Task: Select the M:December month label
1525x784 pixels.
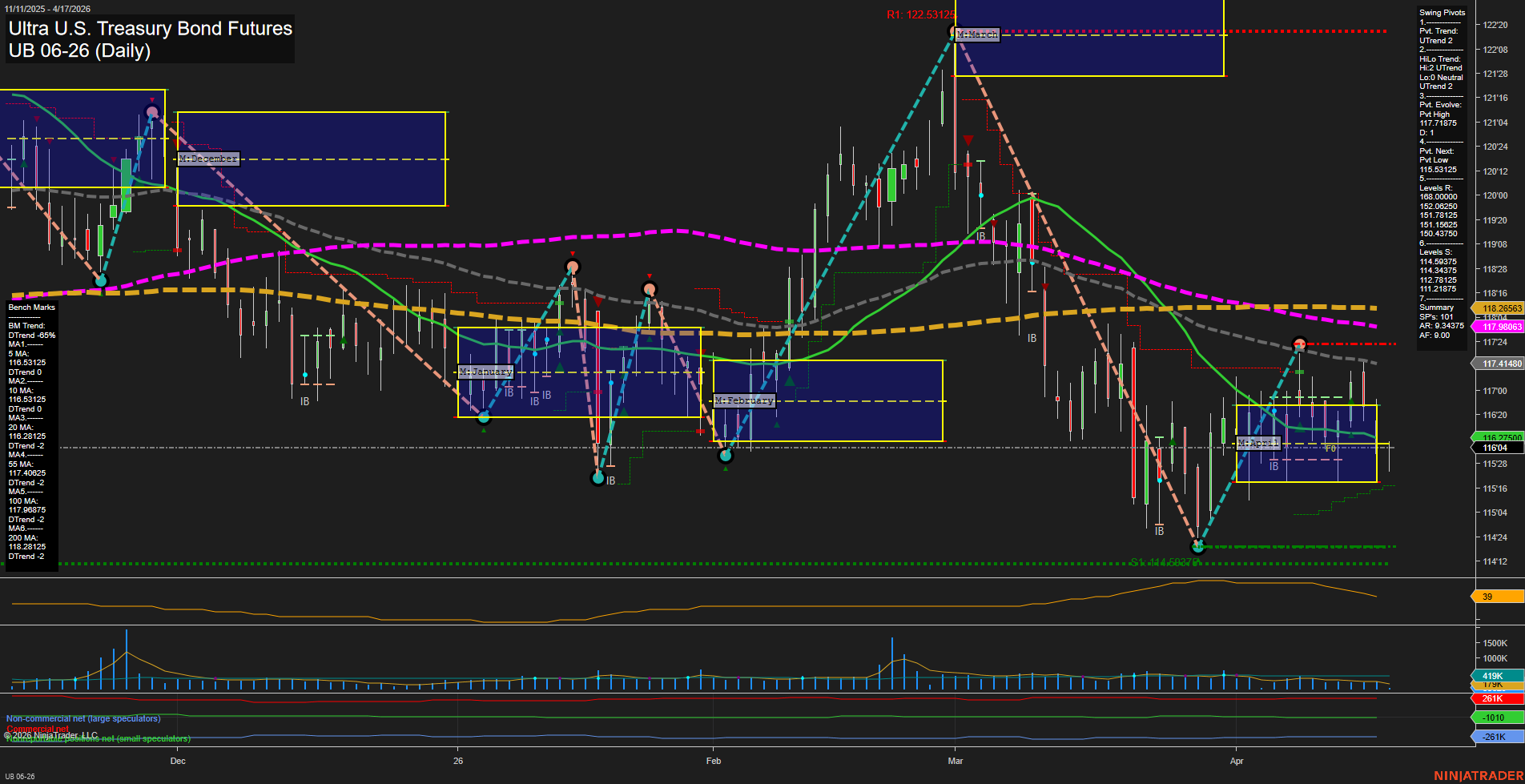Action: coord(208,159)
